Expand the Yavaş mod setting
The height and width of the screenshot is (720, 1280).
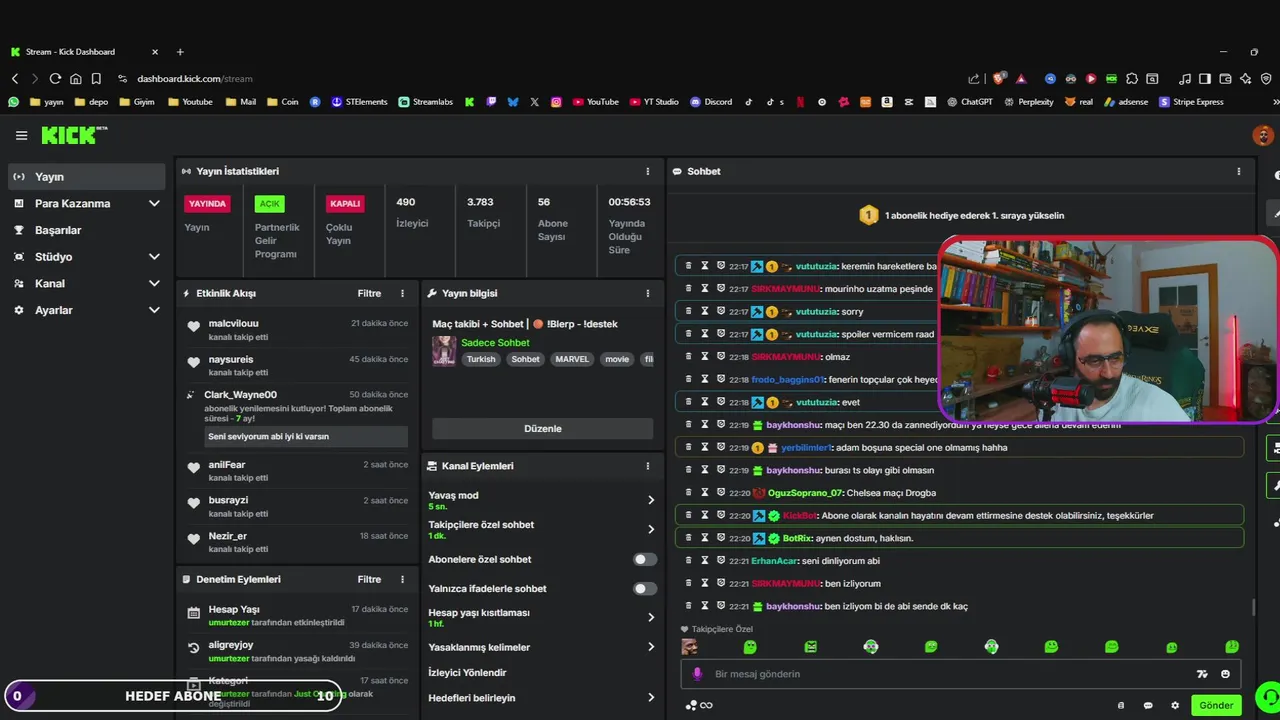tap(651, 500)
